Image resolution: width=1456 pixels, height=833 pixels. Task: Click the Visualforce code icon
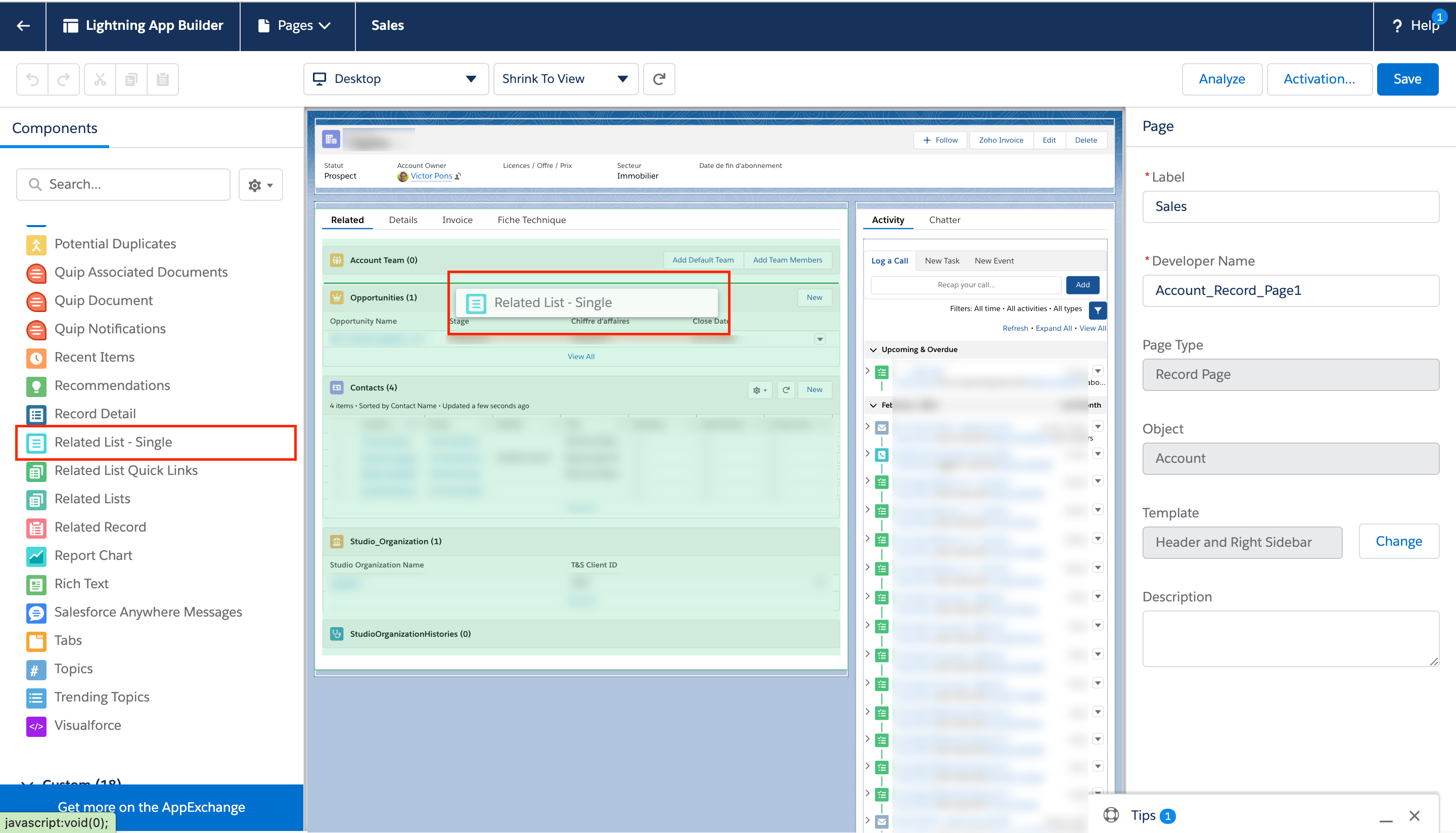pyautogui.click(x=36, y=726)
